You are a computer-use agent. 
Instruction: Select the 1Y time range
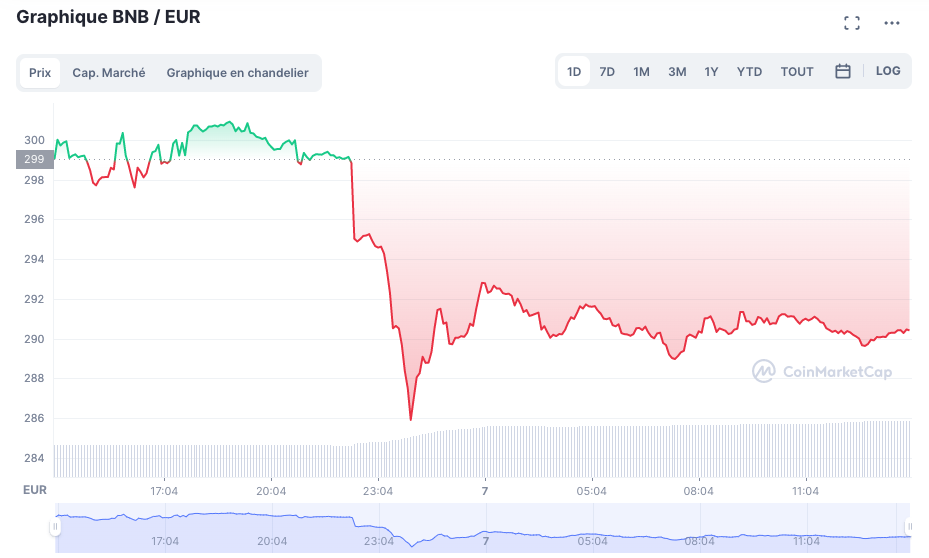[x=711, y=72]
